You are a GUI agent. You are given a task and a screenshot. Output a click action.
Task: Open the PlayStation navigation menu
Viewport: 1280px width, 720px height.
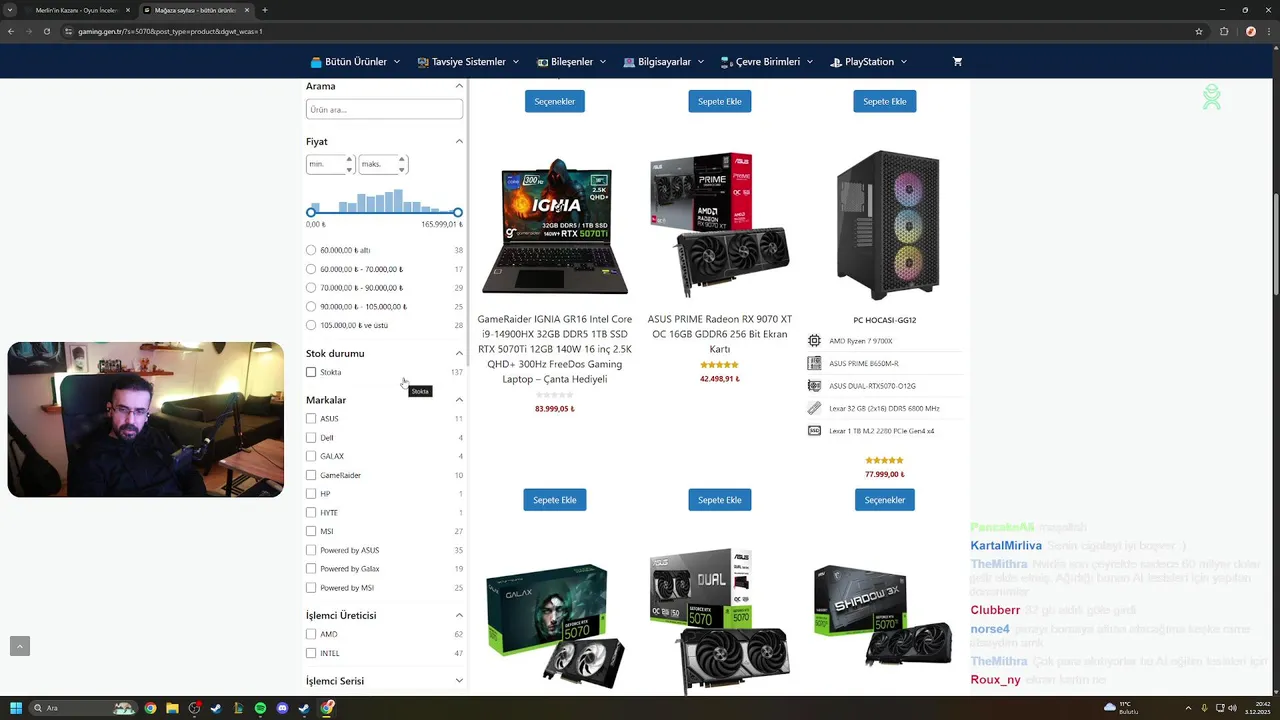click(x=869, y=62)
